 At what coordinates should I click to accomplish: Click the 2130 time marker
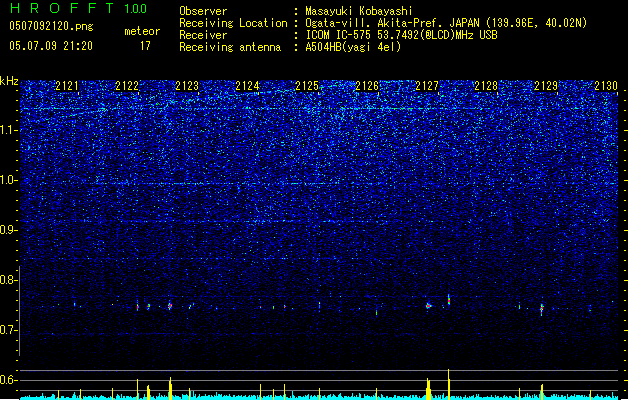606,86
